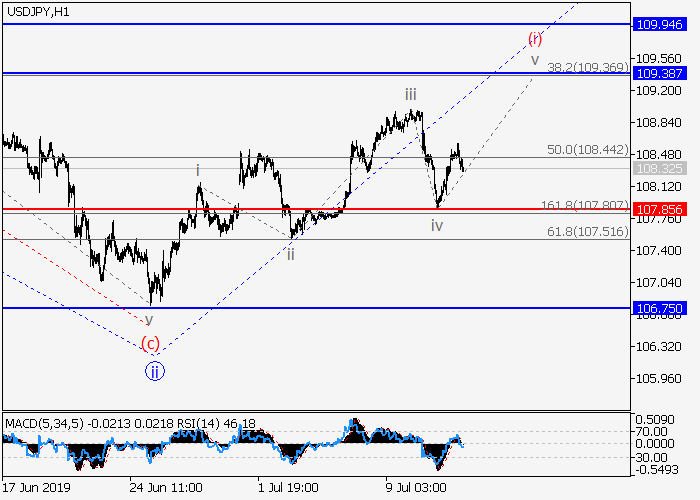Click the brown wave iv label
This screenshot has height=500, width=700.
click(437, 226)
